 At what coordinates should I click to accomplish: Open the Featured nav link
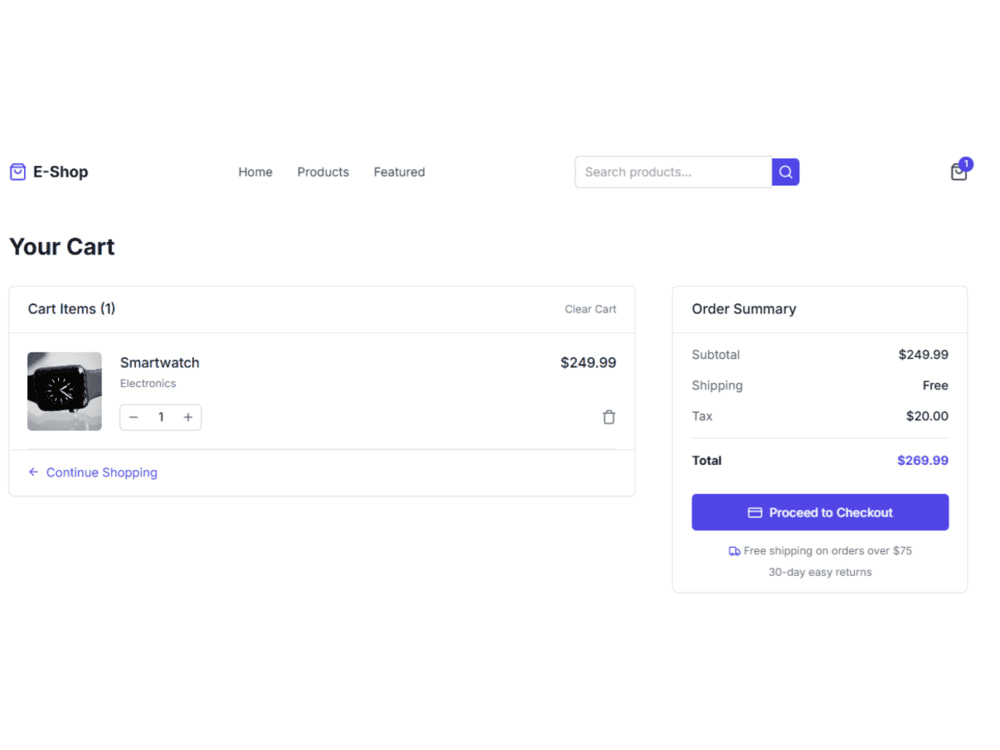click(399, 172)
